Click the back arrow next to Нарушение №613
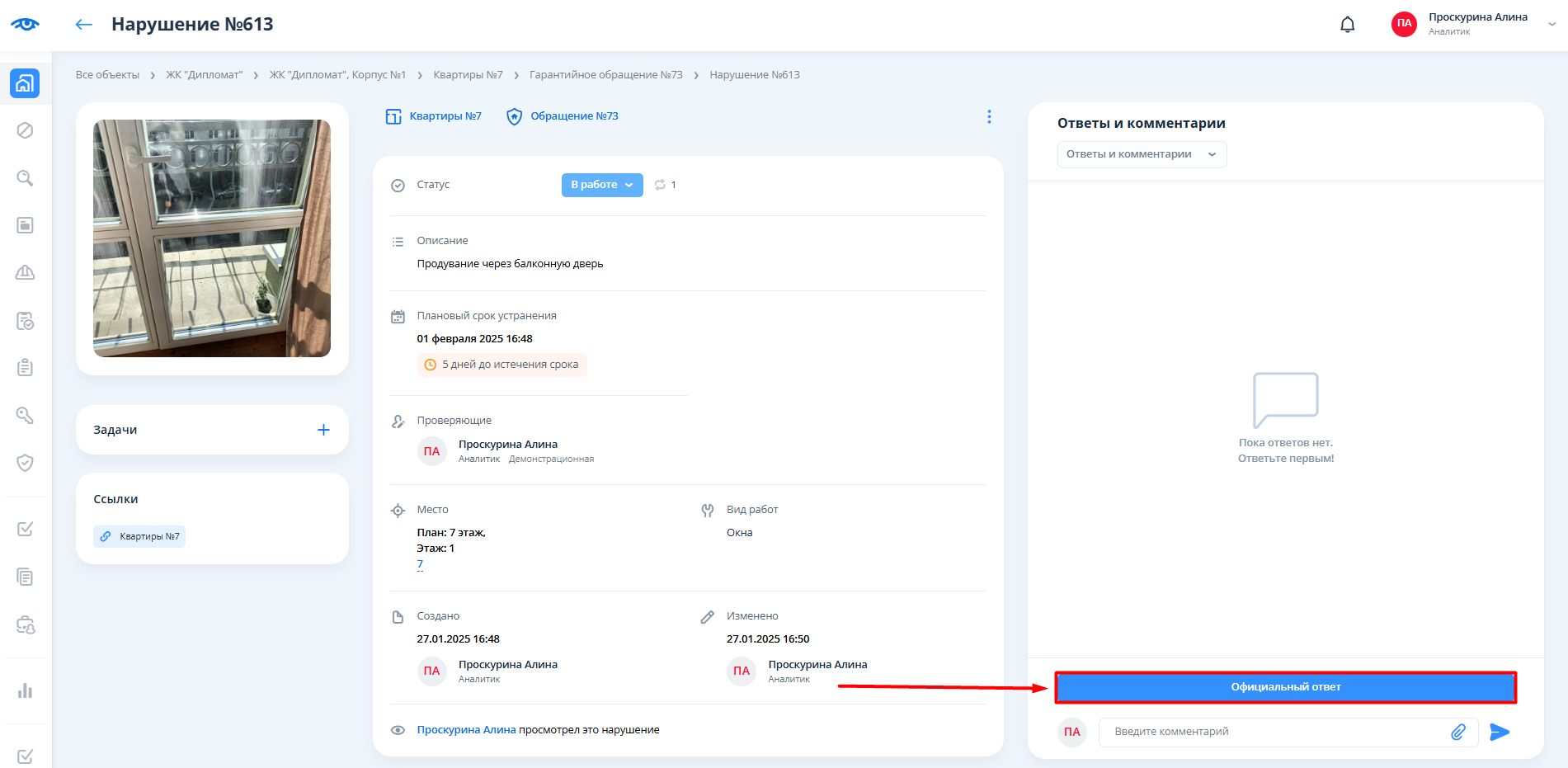Screen dimensions: 1568x768 tap(83, 25)
